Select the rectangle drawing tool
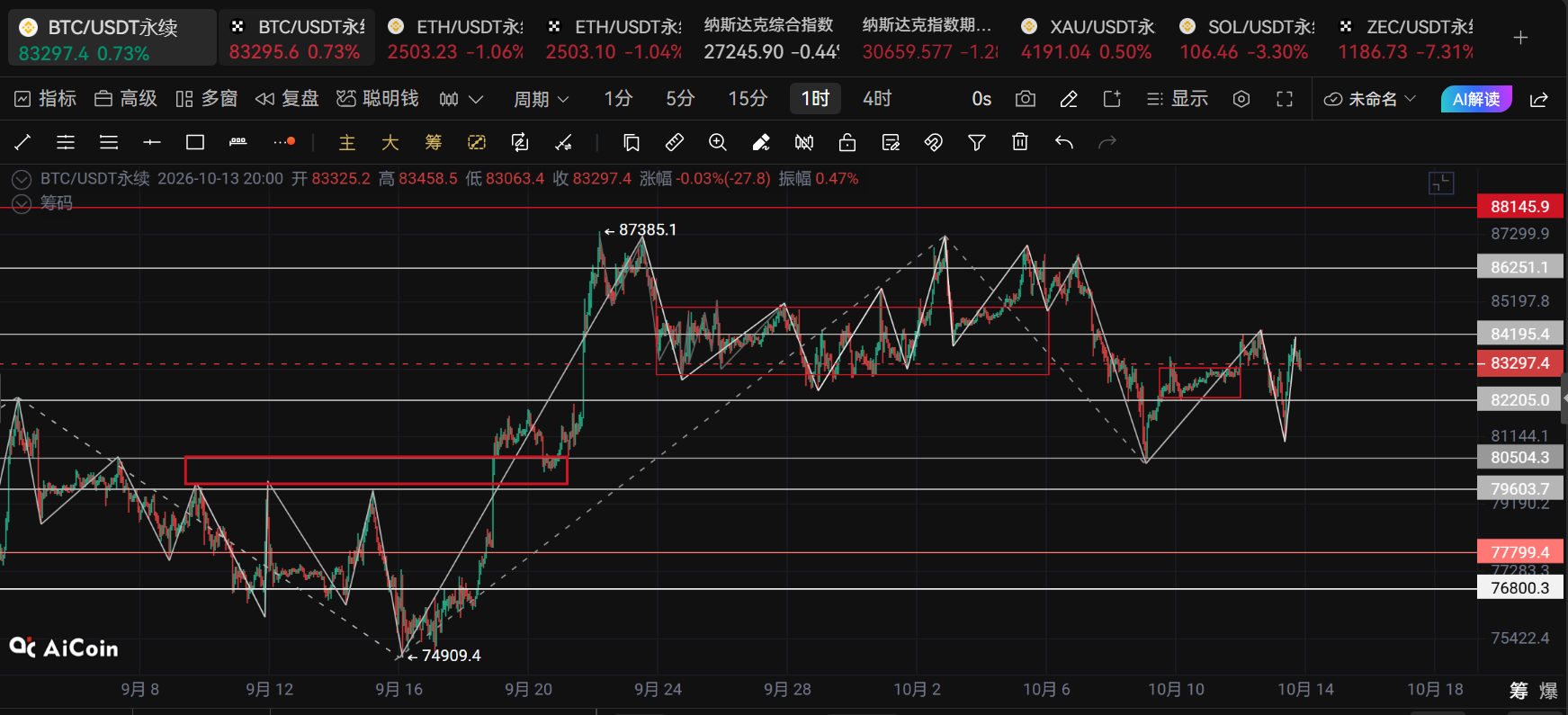The image size is (1568, 715). 195,142
